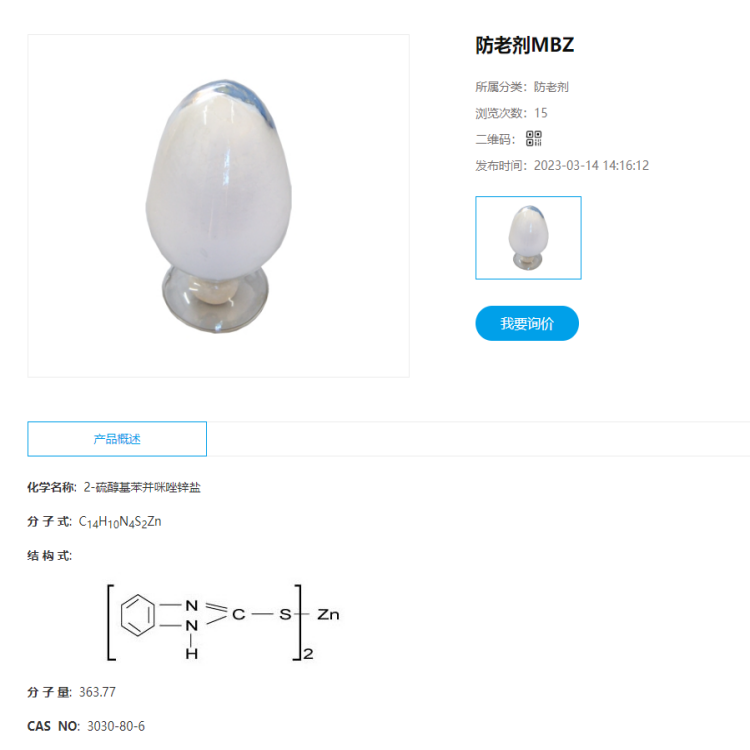Click the CAS number 3030-80-6

click(116, 726)
